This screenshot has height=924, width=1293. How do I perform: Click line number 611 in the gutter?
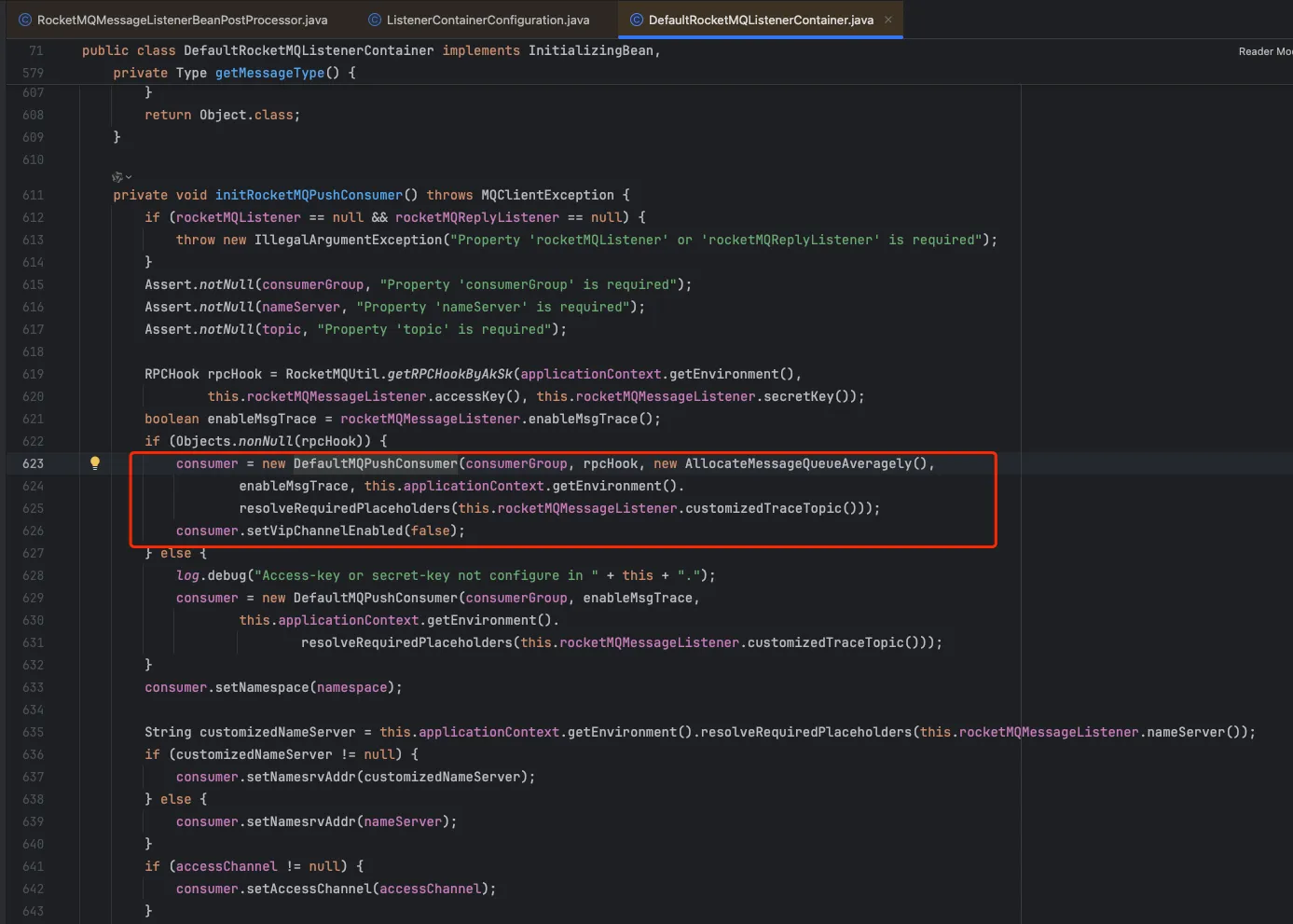(34, 195)
